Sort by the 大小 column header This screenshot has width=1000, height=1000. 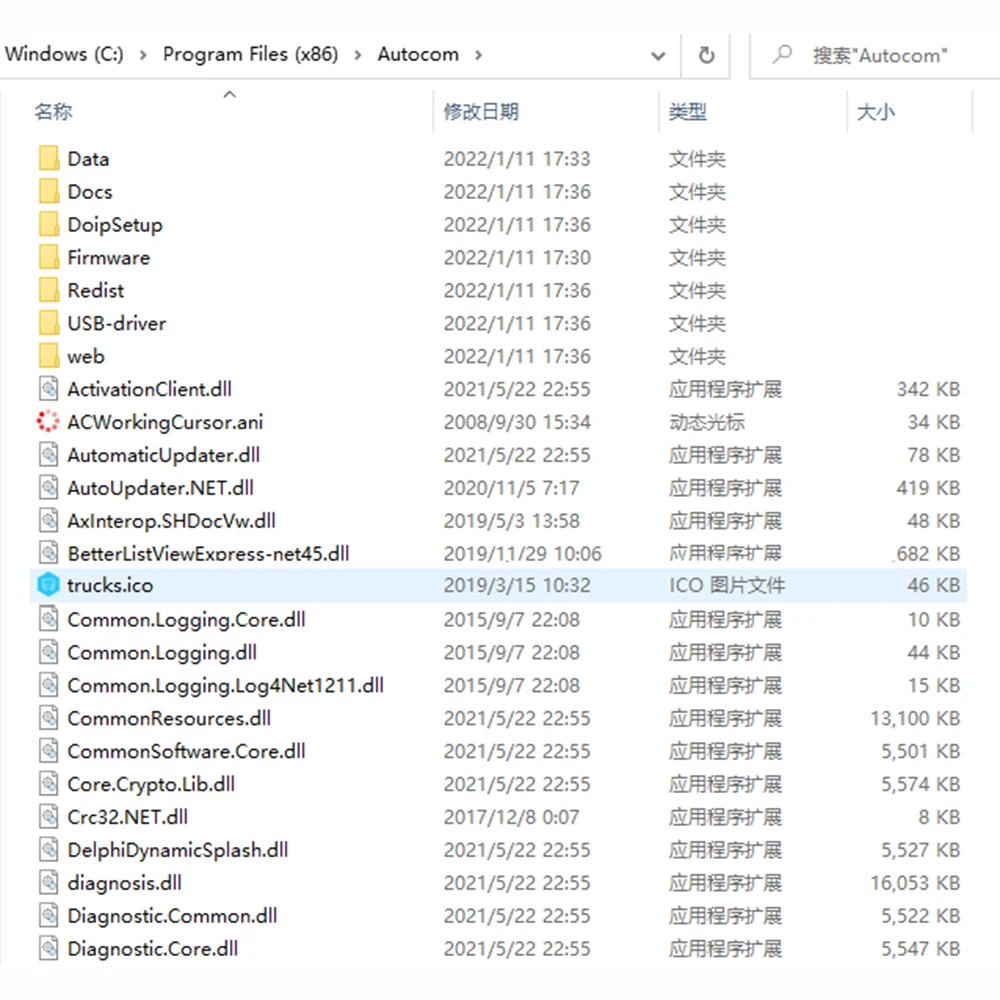[876, 112]
